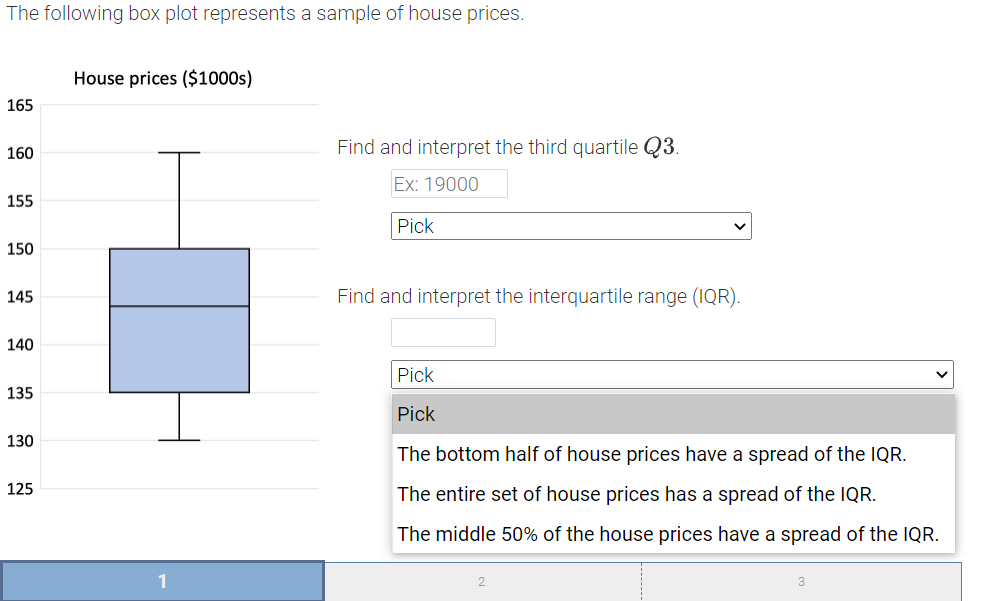Click the upper whisker at 160
The width and height of the screenshot is (986, 601).
[178, 152]
